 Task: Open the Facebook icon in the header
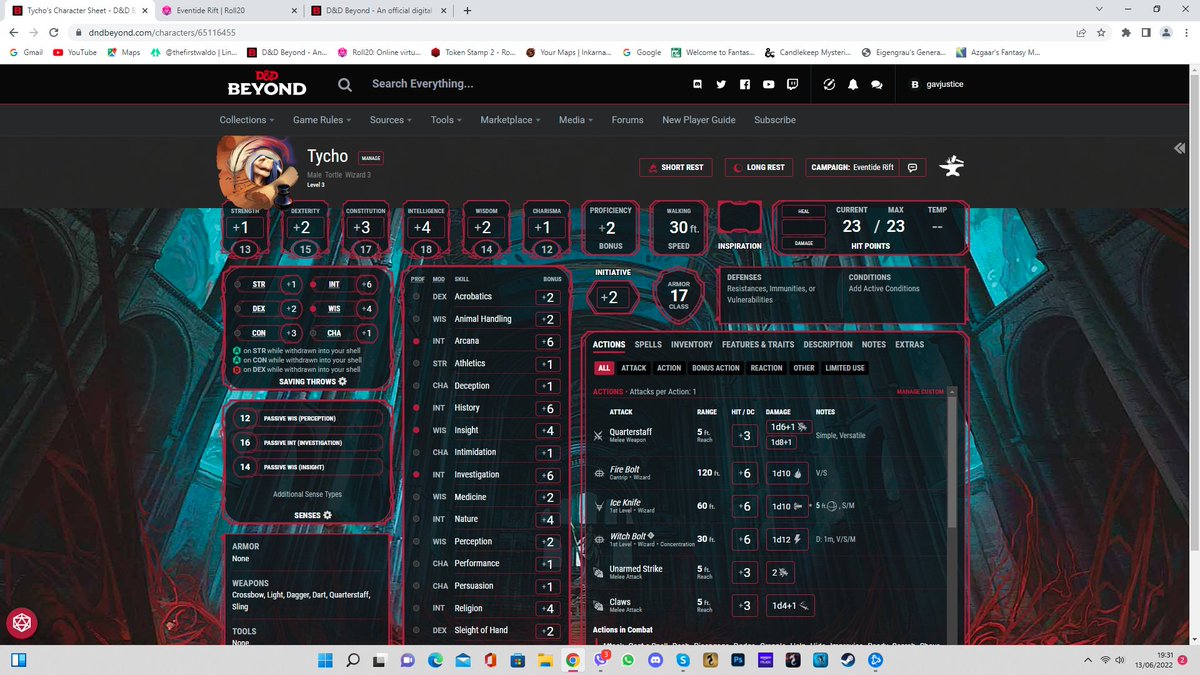[x=745, y=85]
